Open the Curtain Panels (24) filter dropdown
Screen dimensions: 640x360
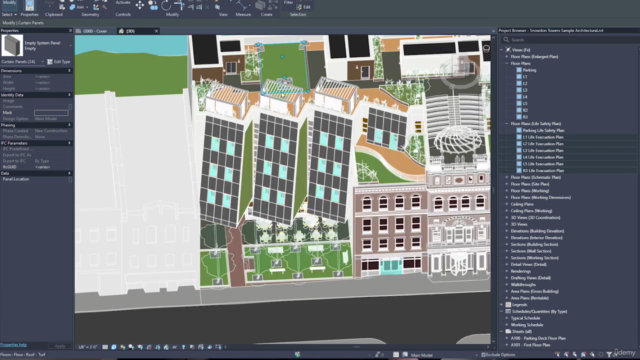[x=22, y=62]
